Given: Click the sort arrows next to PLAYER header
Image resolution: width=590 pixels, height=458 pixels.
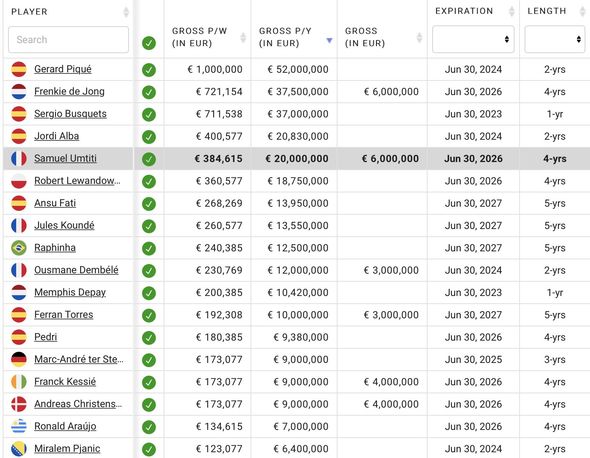Looking at the screenshot, I should pyautogui.click(x=126, y=12).
